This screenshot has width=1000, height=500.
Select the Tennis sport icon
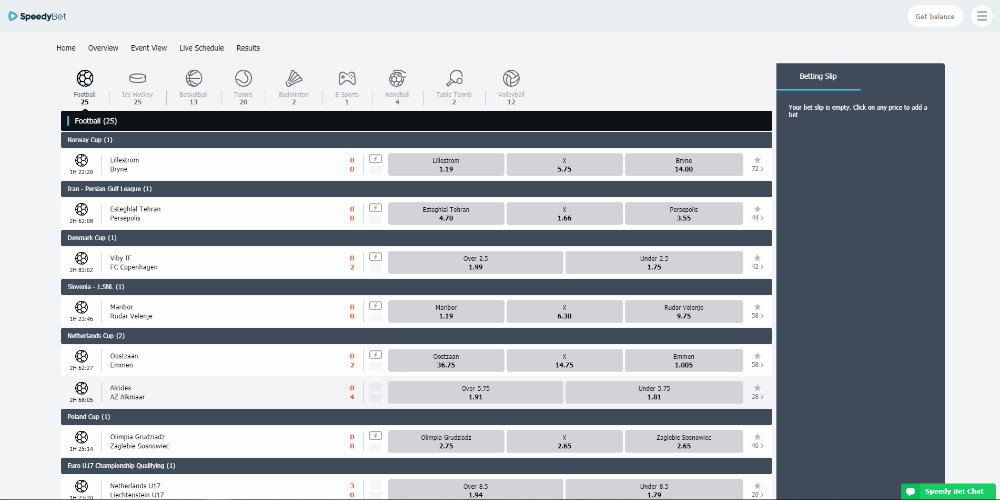(243, 78)
